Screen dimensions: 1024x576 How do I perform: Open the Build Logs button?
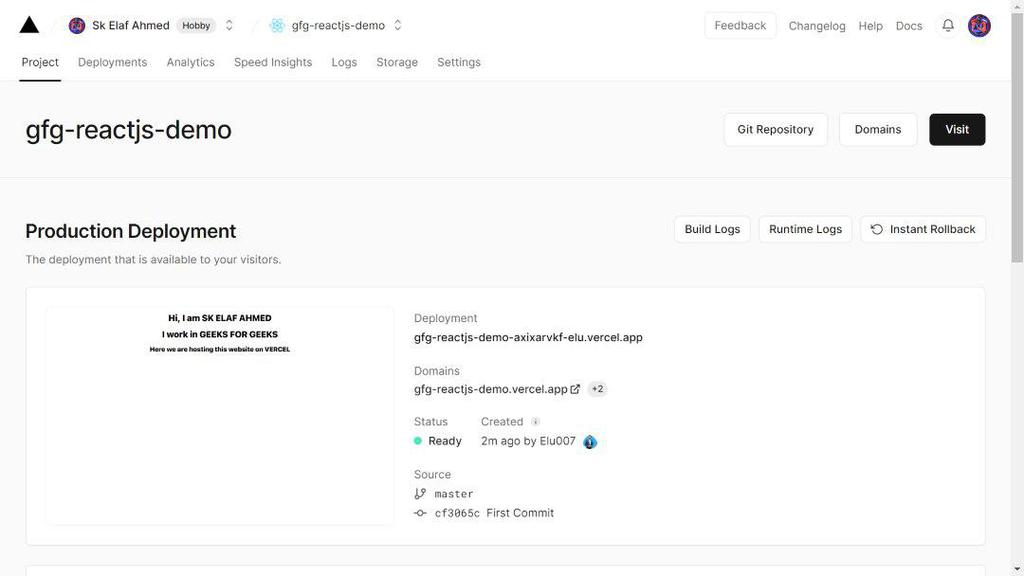(712, 229)
